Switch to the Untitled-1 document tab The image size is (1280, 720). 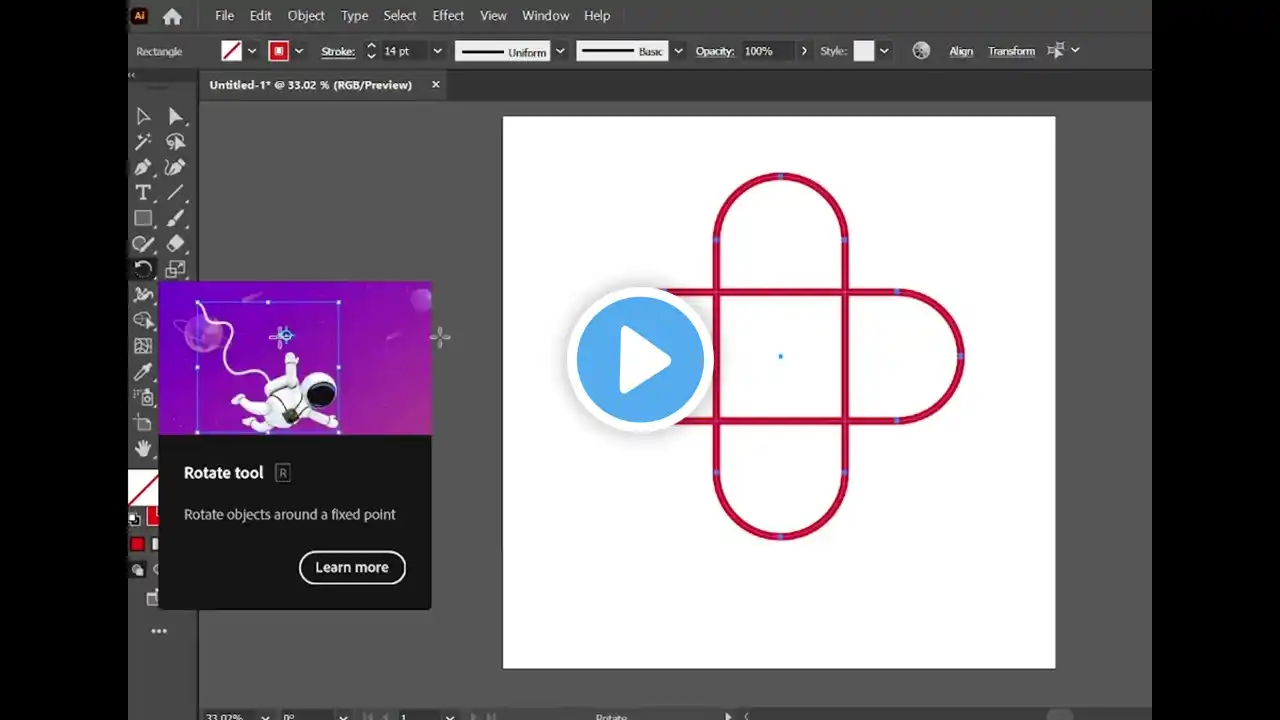tap(311, 85)
